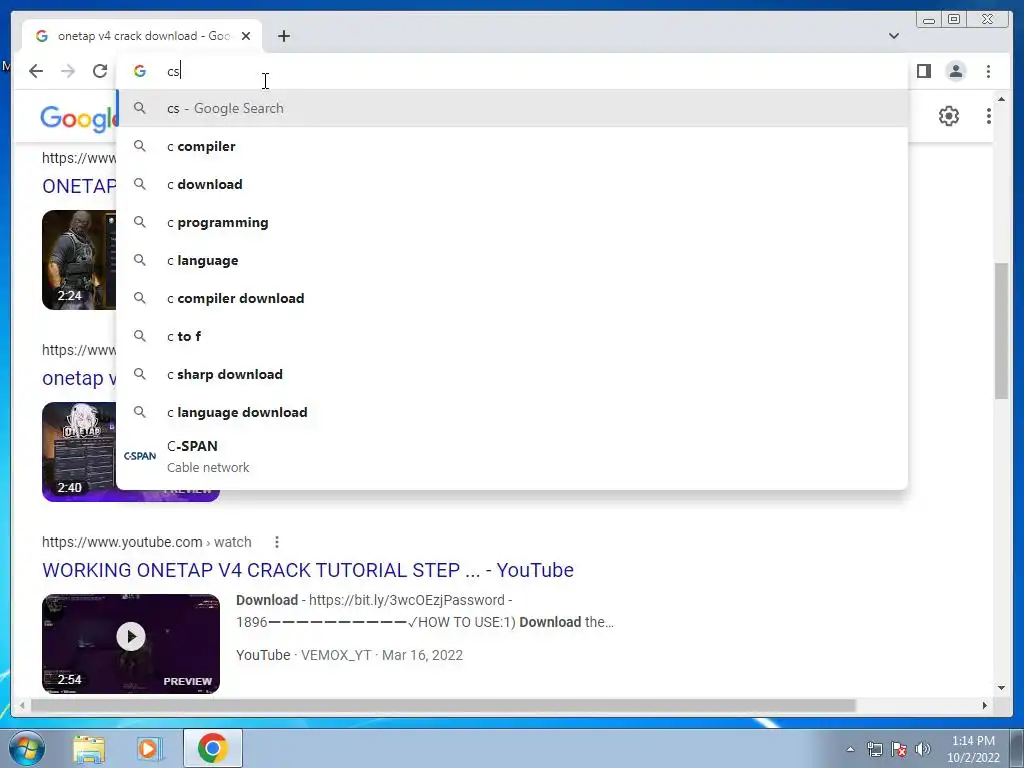
Task: Click the Chrome taskbar button
Action: click(213, 748)
